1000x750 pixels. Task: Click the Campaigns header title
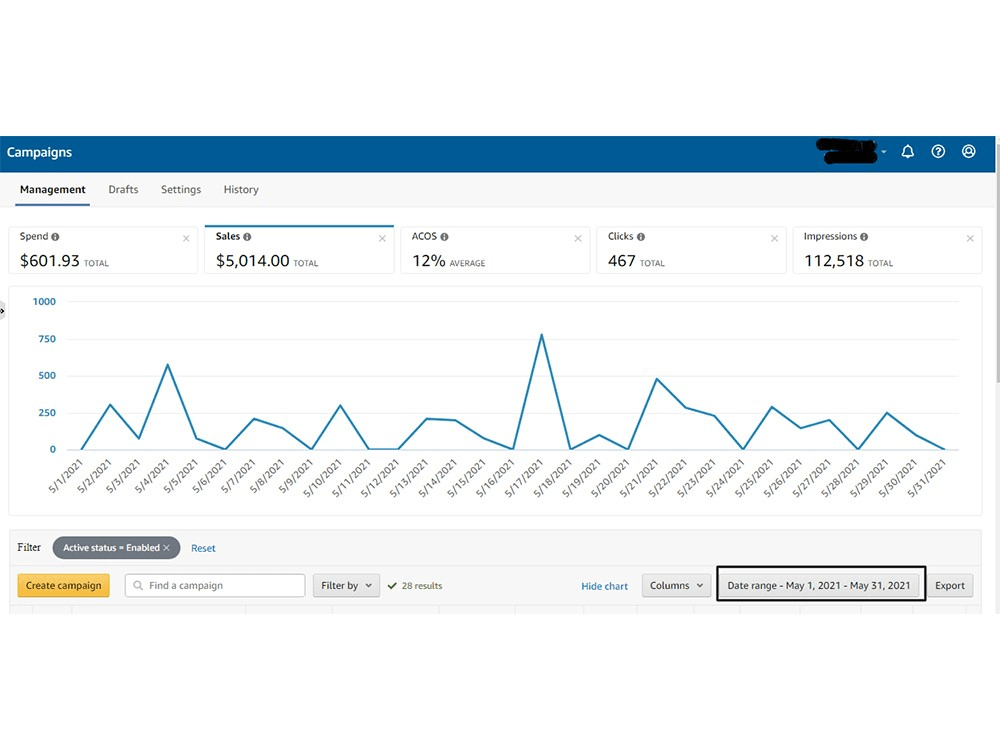[x=39, y=152]
